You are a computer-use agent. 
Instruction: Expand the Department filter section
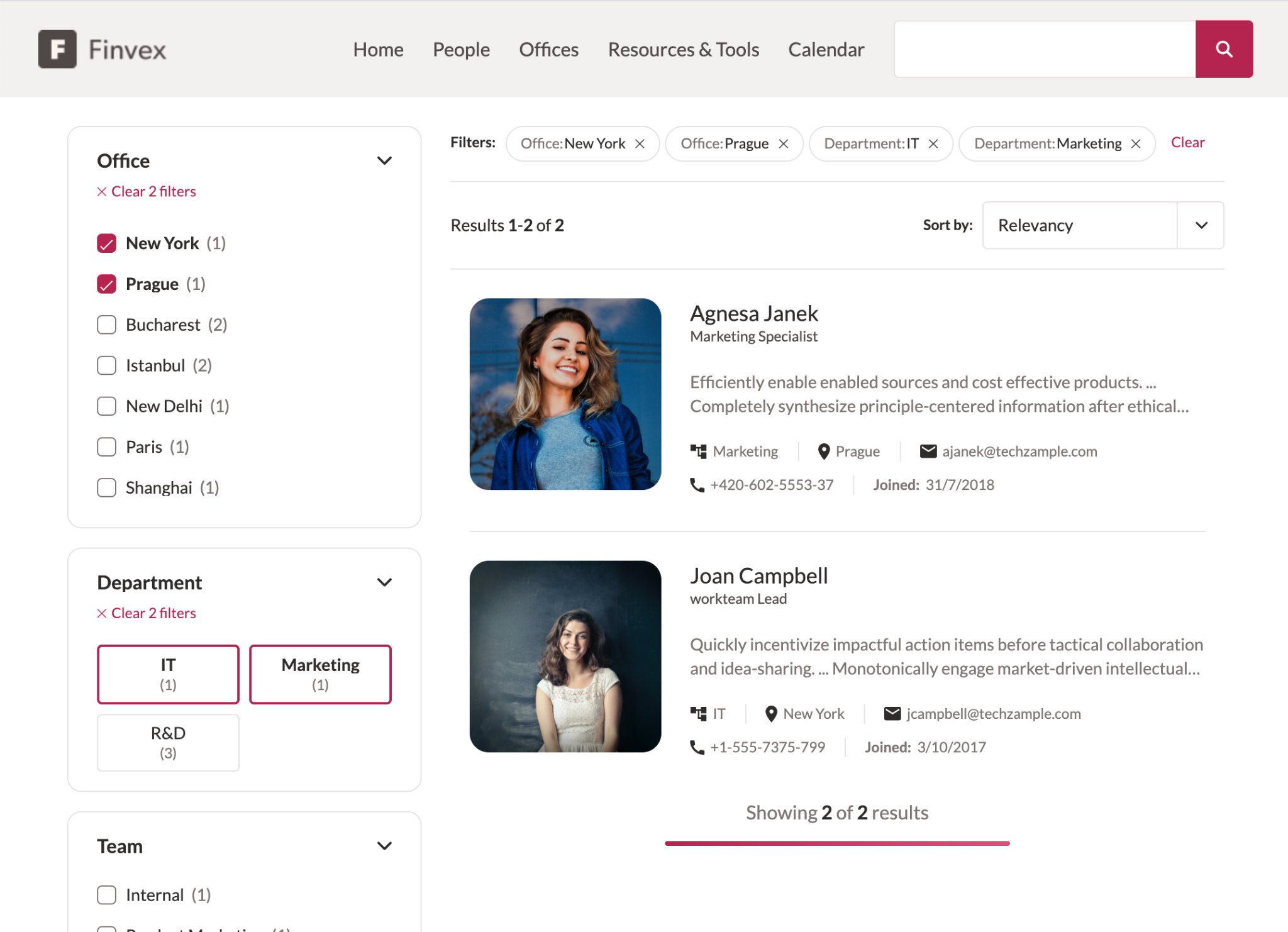pyautogui.click(x=385, y=582)
